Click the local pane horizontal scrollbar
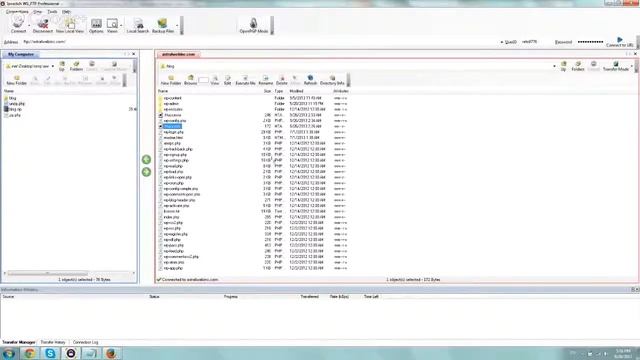This screenshot has width=640, height=360. (x=47, y=273)
